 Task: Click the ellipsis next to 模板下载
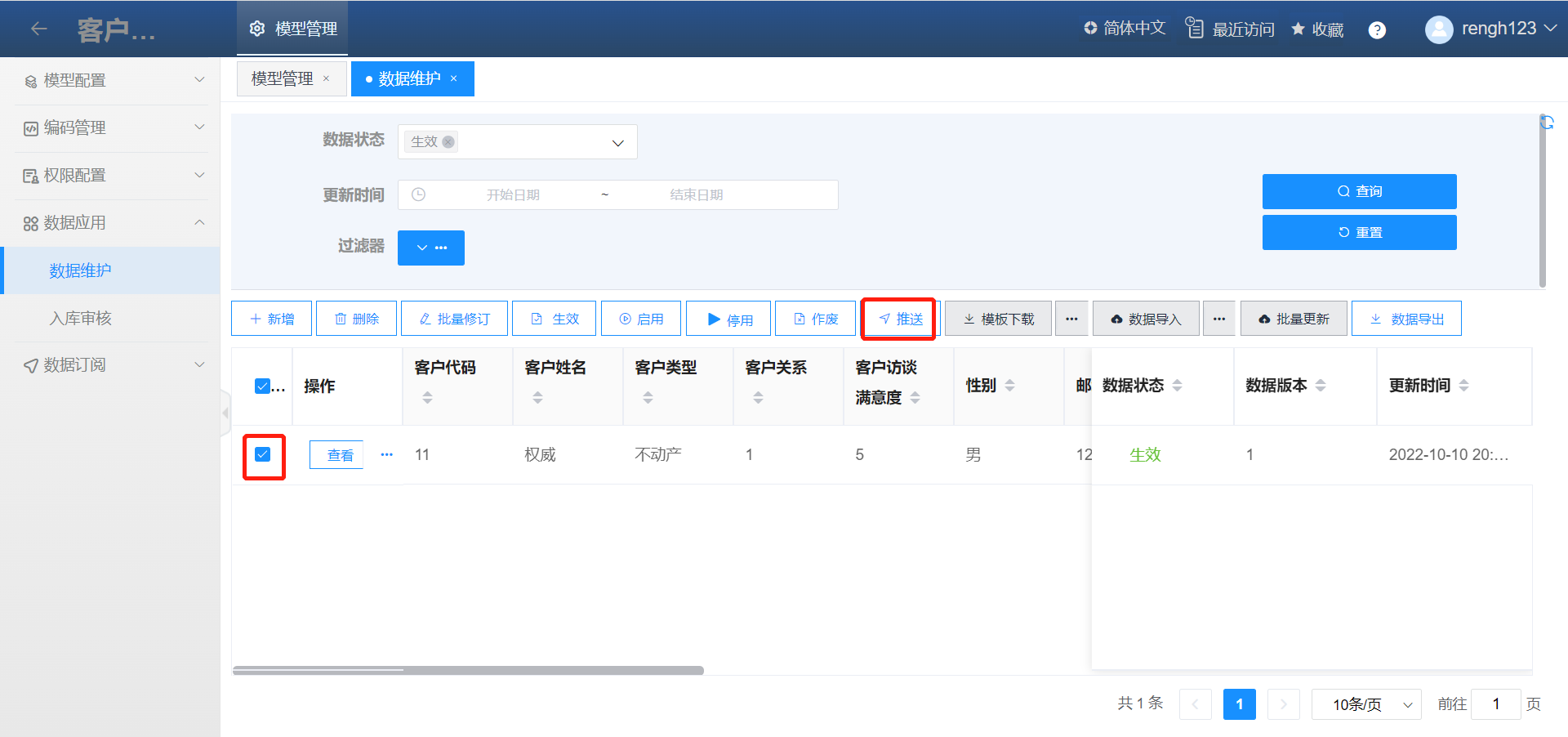click(1071, 319)
